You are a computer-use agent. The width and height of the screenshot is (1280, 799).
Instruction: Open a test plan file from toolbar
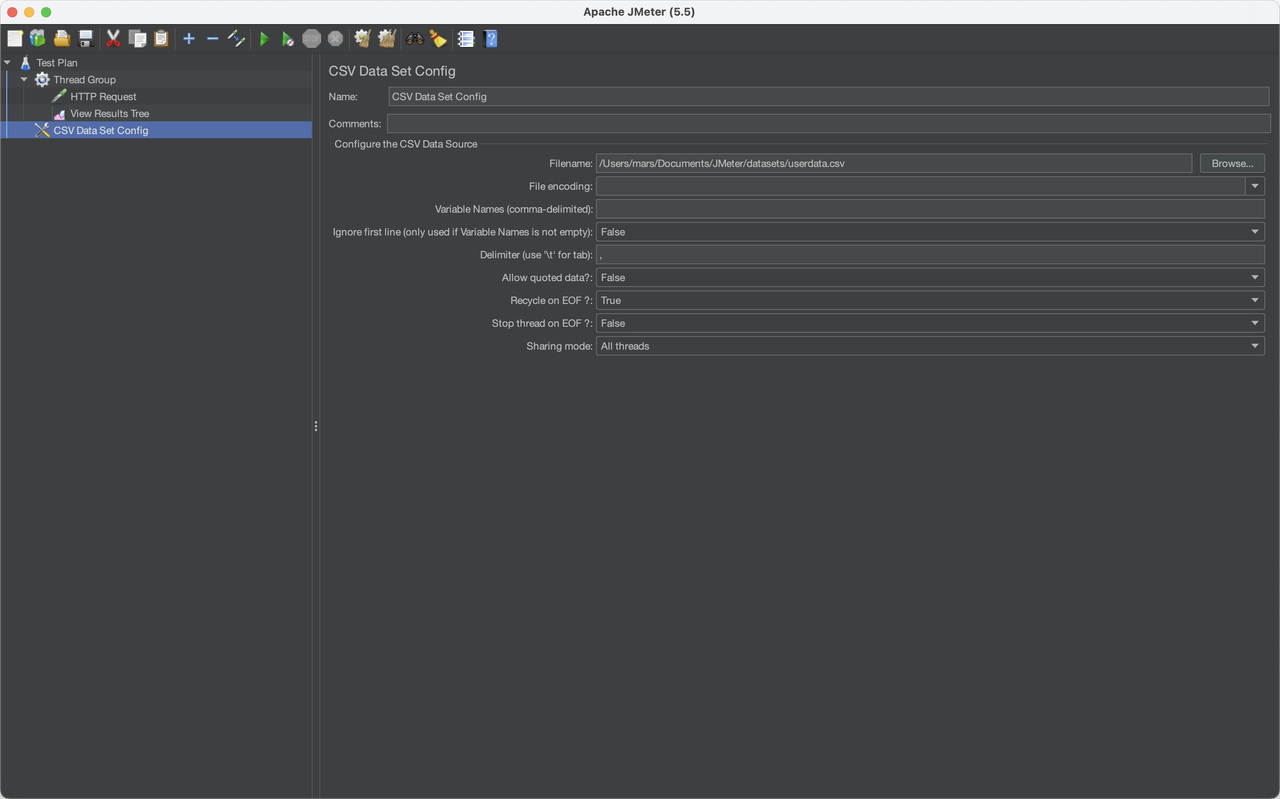62,39
